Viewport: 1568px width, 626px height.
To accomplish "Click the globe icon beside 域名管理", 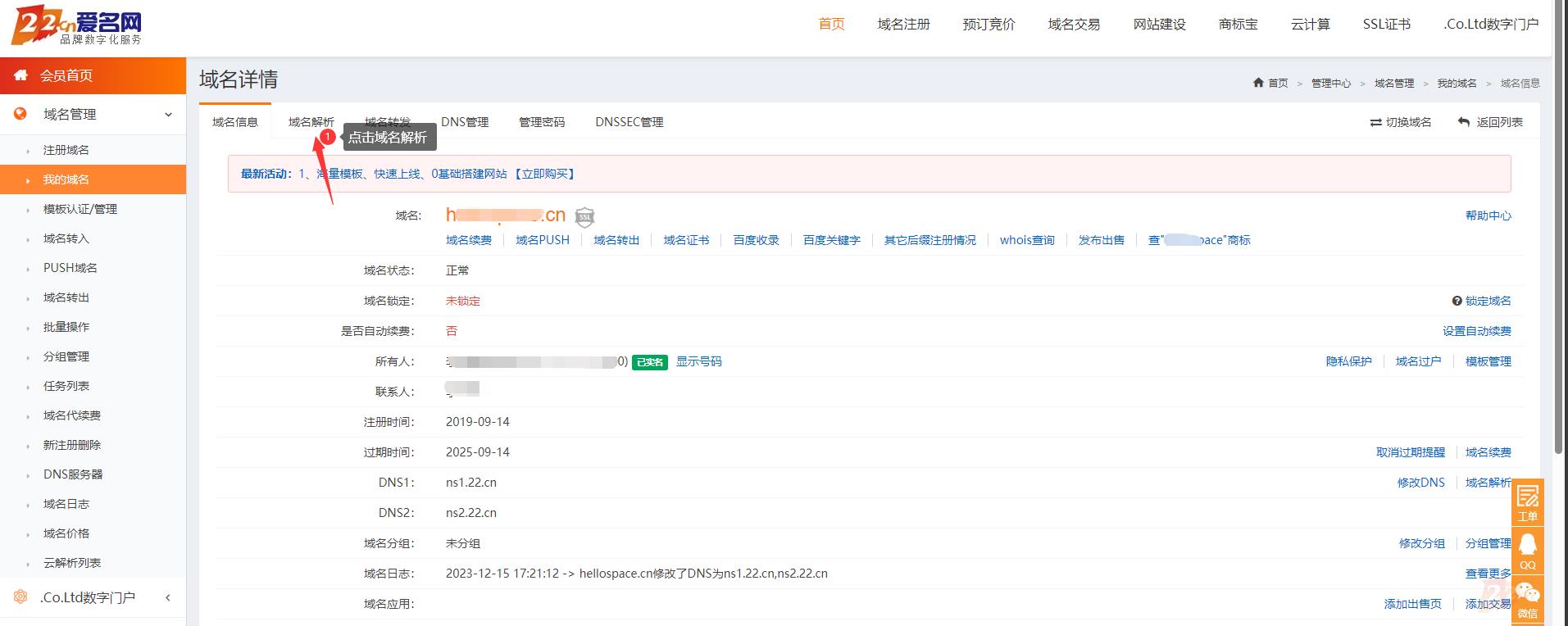I will tap(20, 114).
